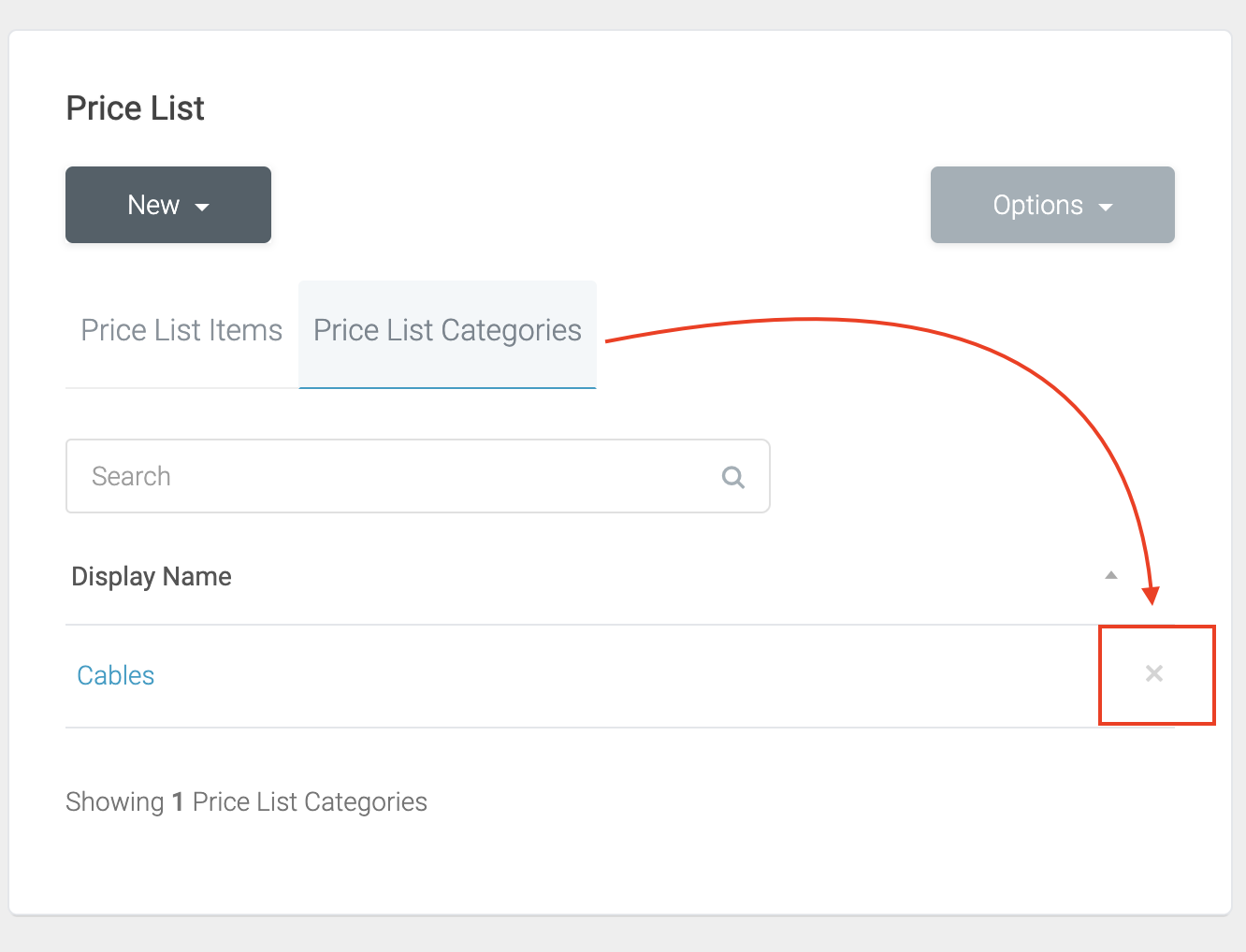
Task: Click the Showing 1 Price List Categories text
Action: [x=246, y=801]
